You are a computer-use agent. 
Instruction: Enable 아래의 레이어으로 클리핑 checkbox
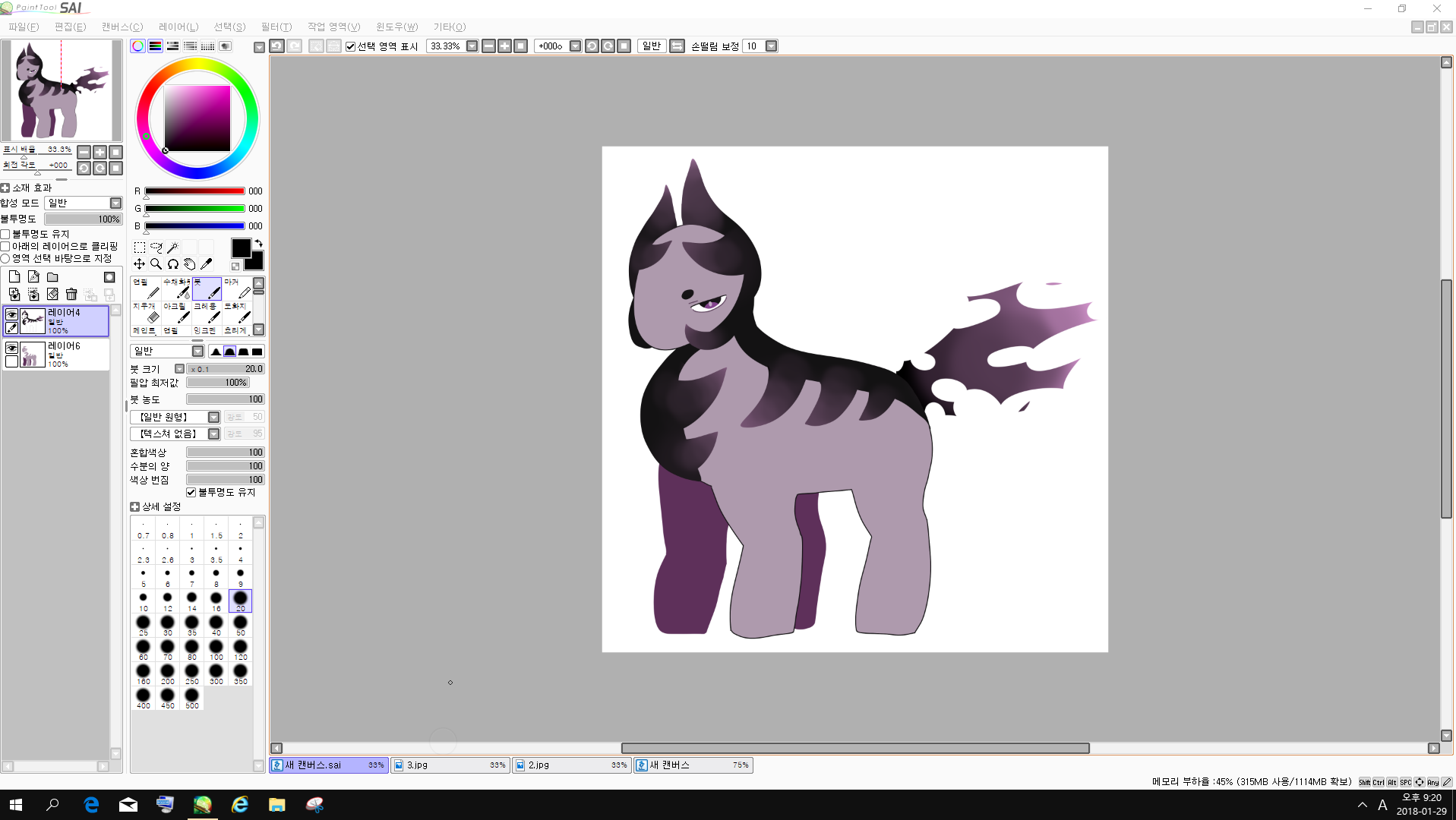[5, 246]
